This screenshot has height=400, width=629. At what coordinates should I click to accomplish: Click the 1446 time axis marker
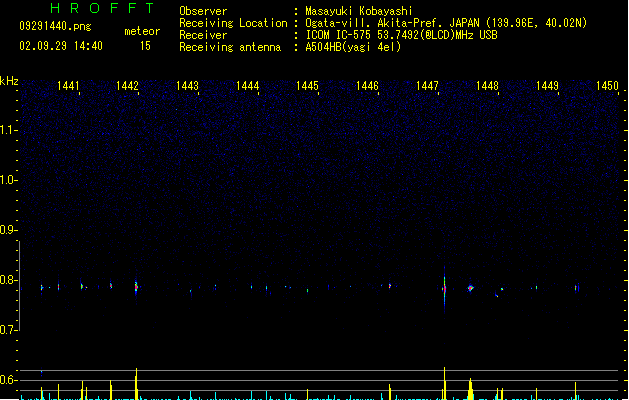pos(367,86)
